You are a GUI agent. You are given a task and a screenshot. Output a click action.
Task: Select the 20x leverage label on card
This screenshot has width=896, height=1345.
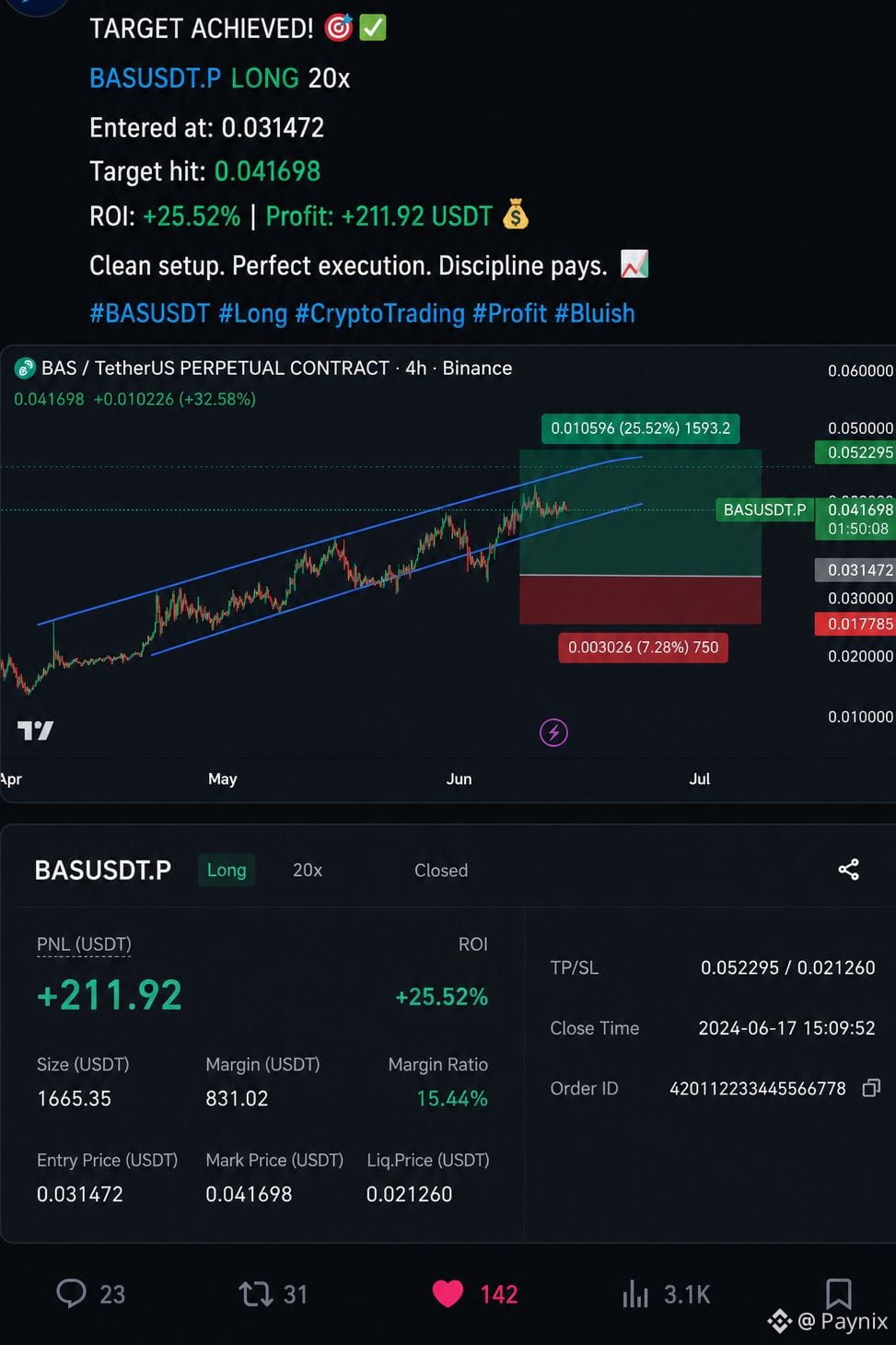(x=308, y=870)
